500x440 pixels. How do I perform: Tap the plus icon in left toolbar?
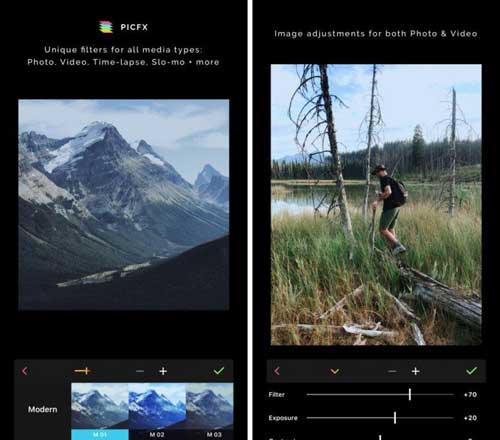pyautogui.click(x=163, y=371)
